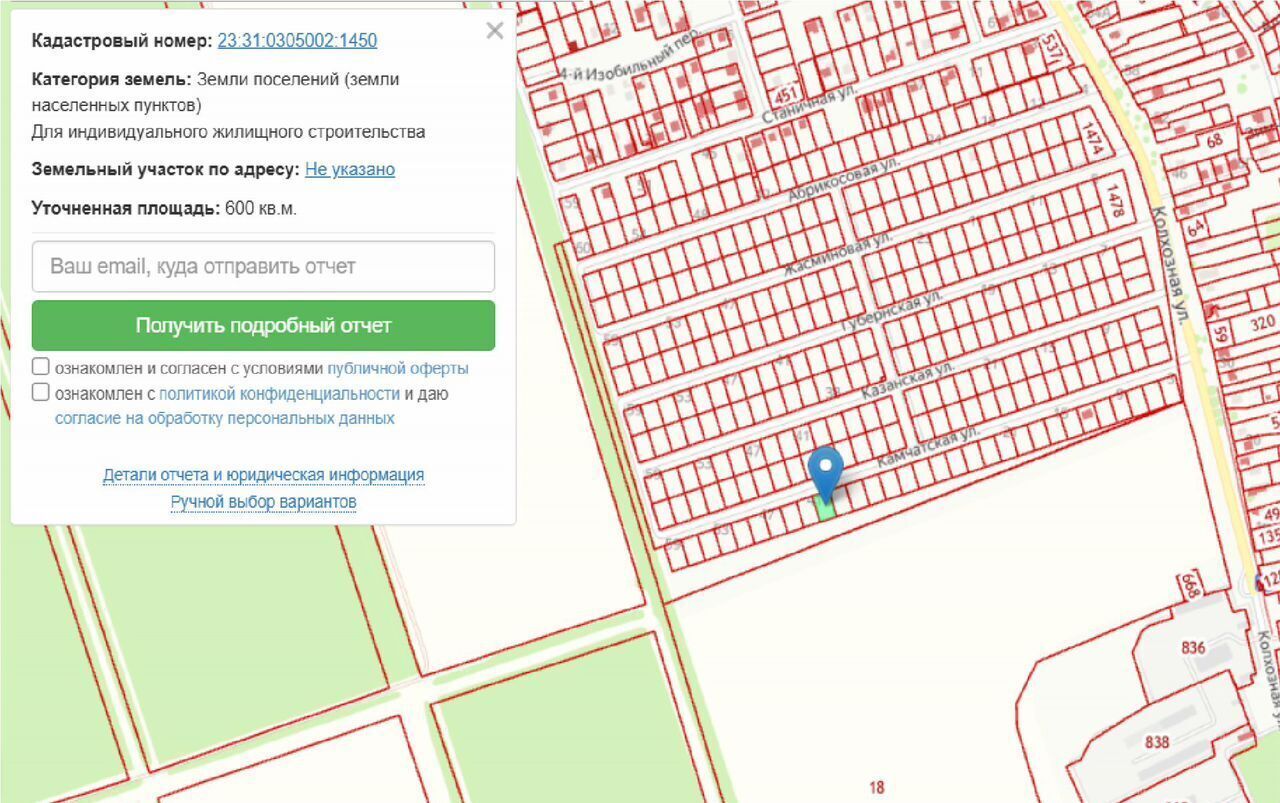Click the number 18 map label
The width and height of the screenshot is (1280, 803).
pos(877,788)
